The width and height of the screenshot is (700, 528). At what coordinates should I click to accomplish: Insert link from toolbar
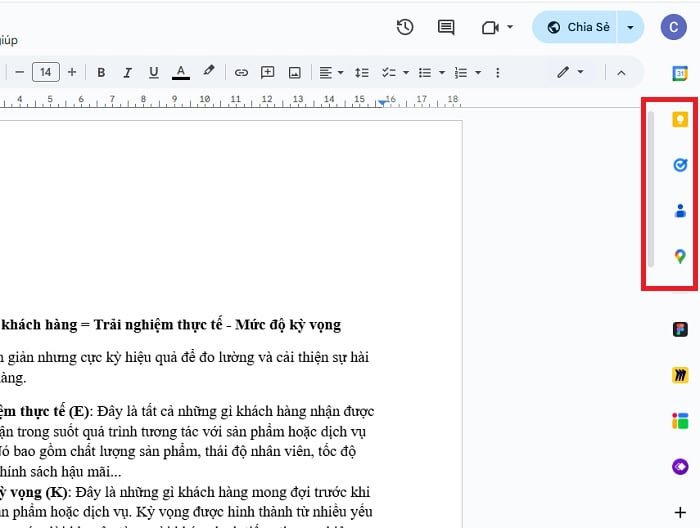click(241, 72)
